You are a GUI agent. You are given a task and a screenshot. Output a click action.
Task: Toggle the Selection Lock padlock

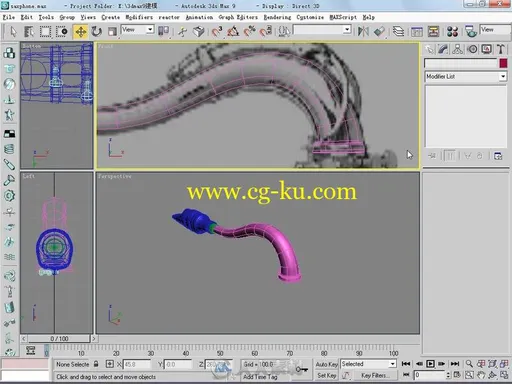pos(96,364)
